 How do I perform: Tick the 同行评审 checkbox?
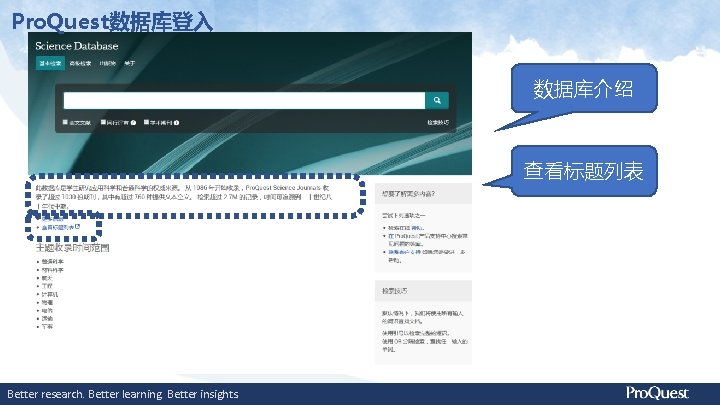[x=103, y=122]
